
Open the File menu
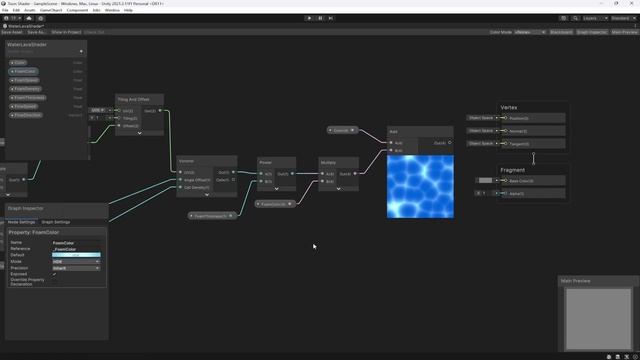click(x=5, y=10)
